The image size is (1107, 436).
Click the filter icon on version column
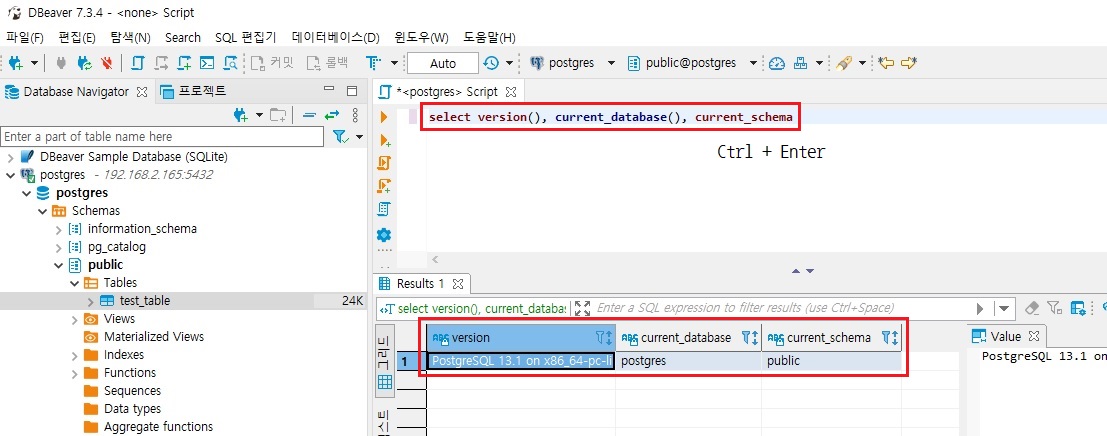604,338
